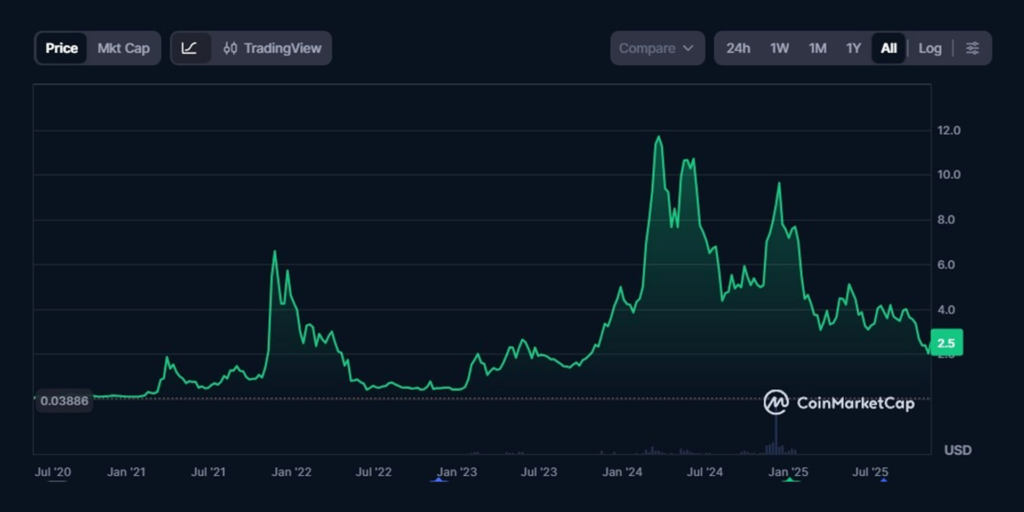Image resolution: width=1024 pixels, height=512 pixels.
Task: Click the Jul '20 x-axis label
Action: (53, 472)
